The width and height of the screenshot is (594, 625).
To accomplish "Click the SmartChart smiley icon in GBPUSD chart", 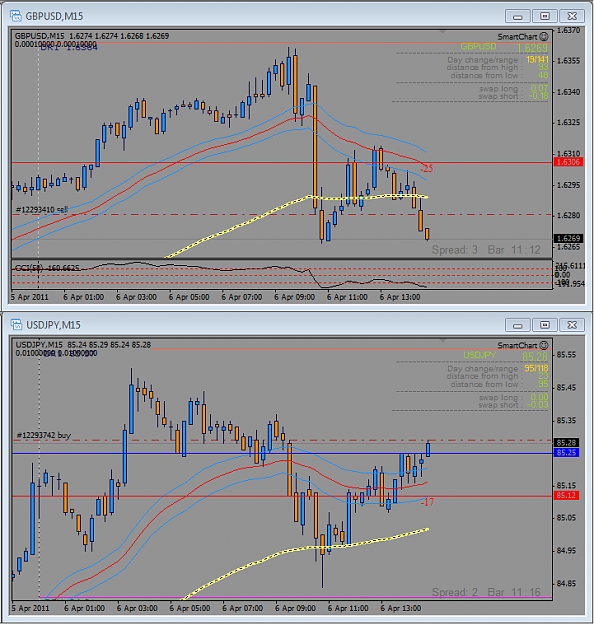I will [x=544, y=37].
